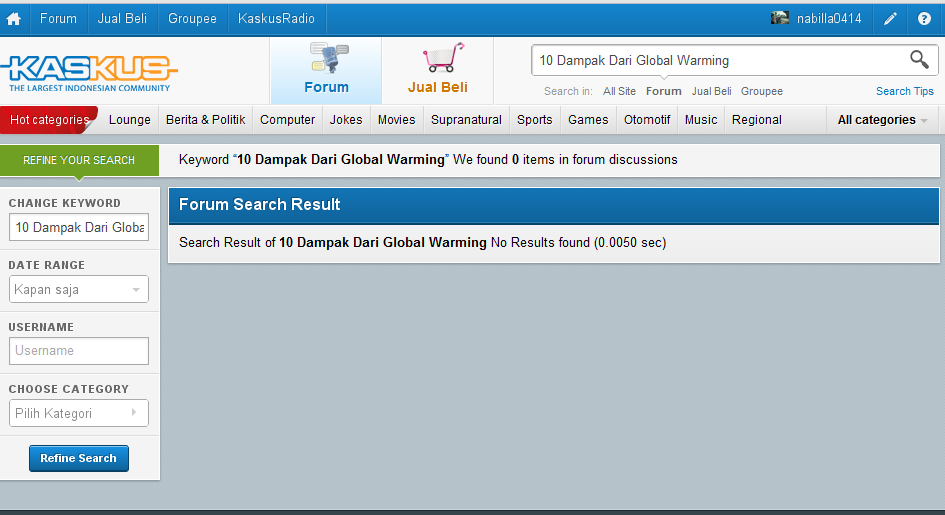
Task: Open the Lounge category
Action: click(130, 120)
